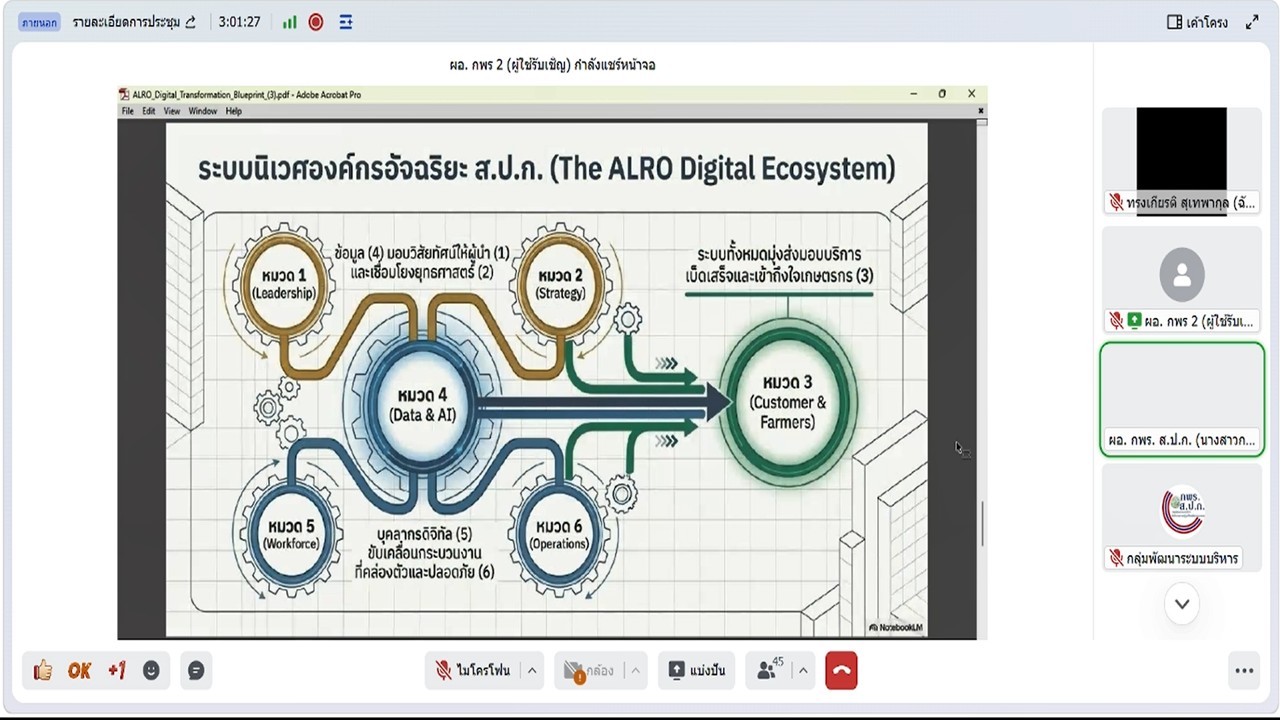
Task: Open the chat bubble icon
Action: 196,670
